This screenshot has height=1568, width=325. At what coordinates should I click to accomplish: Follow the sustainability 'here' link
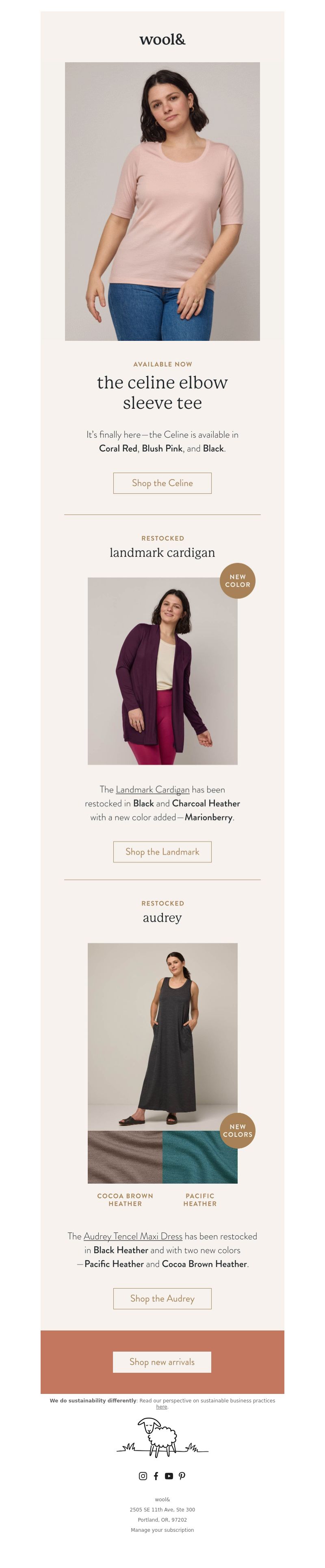coord(162,1407)
